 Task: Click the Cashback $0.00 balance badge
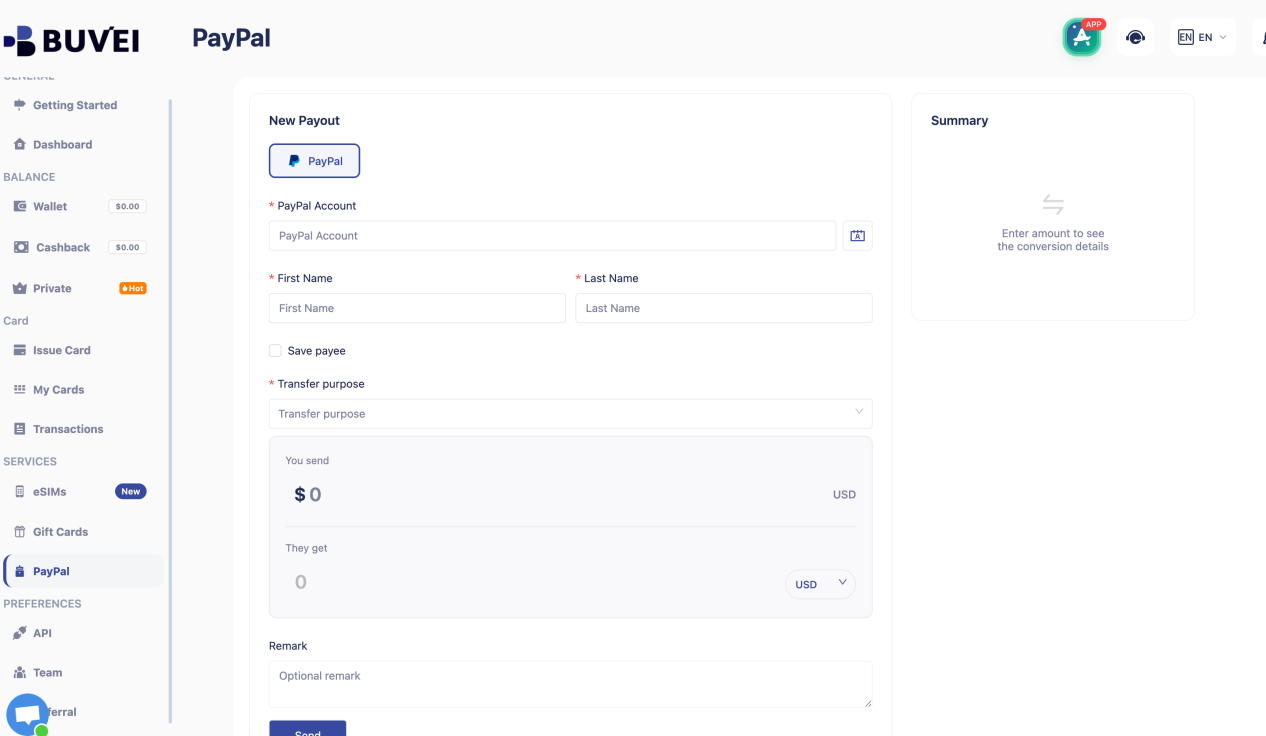127,247
